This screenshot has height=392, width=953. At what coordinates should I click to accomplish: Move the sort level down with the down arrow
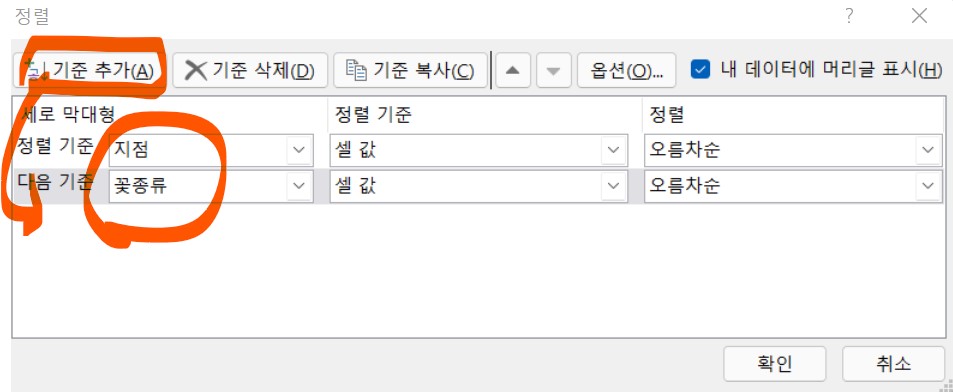[553, 70]
